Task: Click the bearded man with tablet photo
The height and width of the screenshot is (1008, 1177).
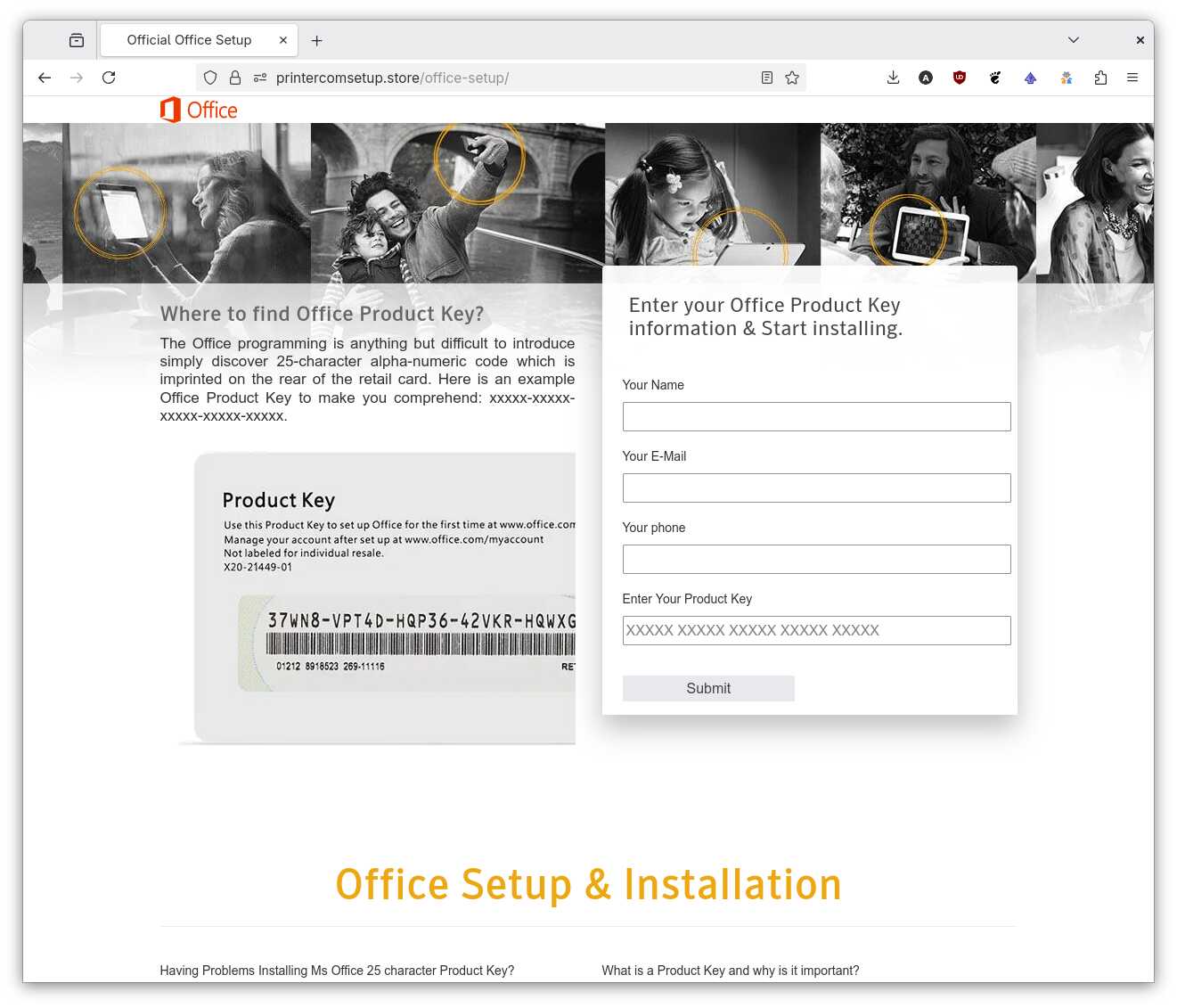Action: pos(928,196)
